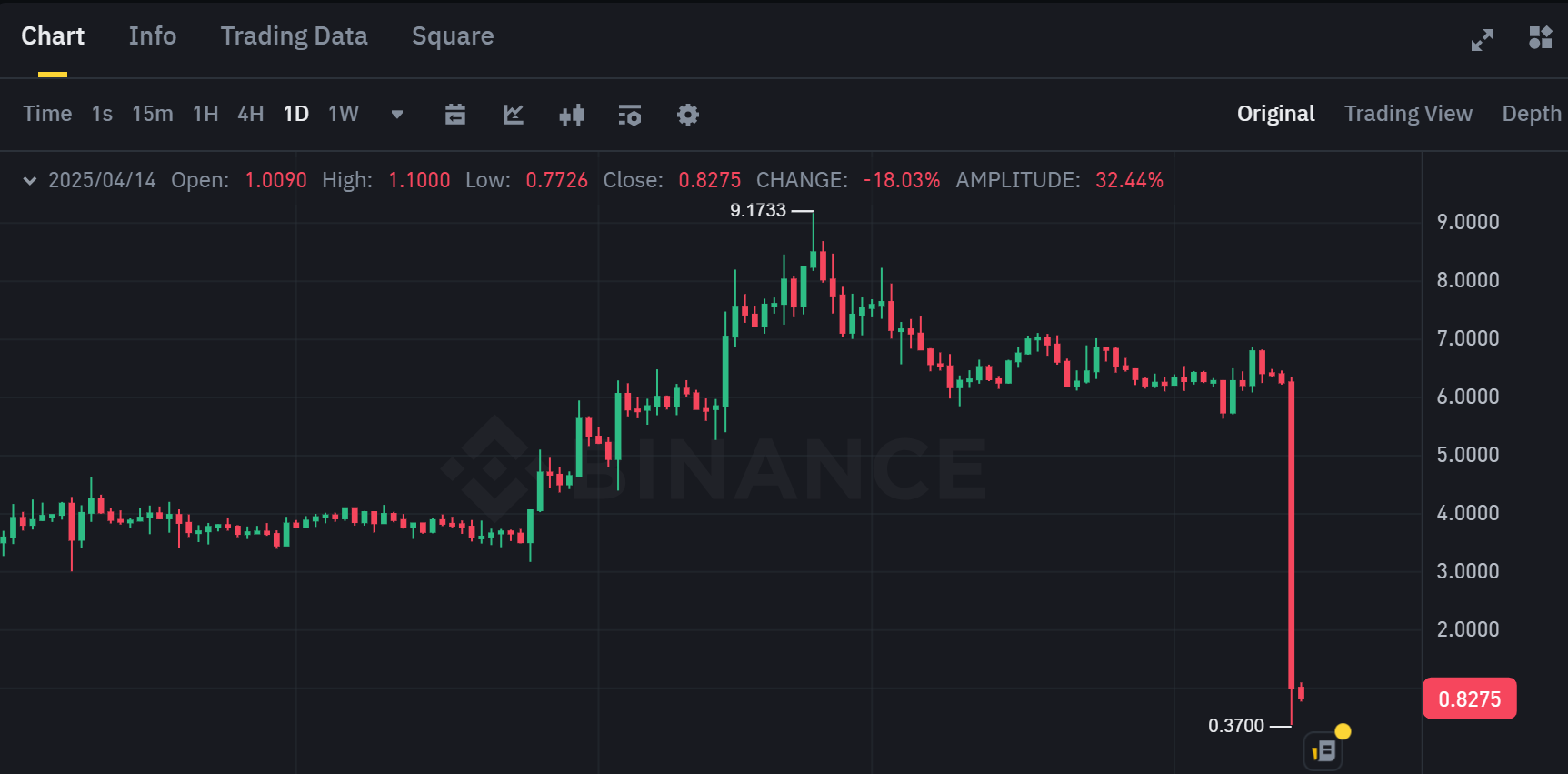Open the calendar date picker icon
1568x774 pixels.
[x=455, y=115]
